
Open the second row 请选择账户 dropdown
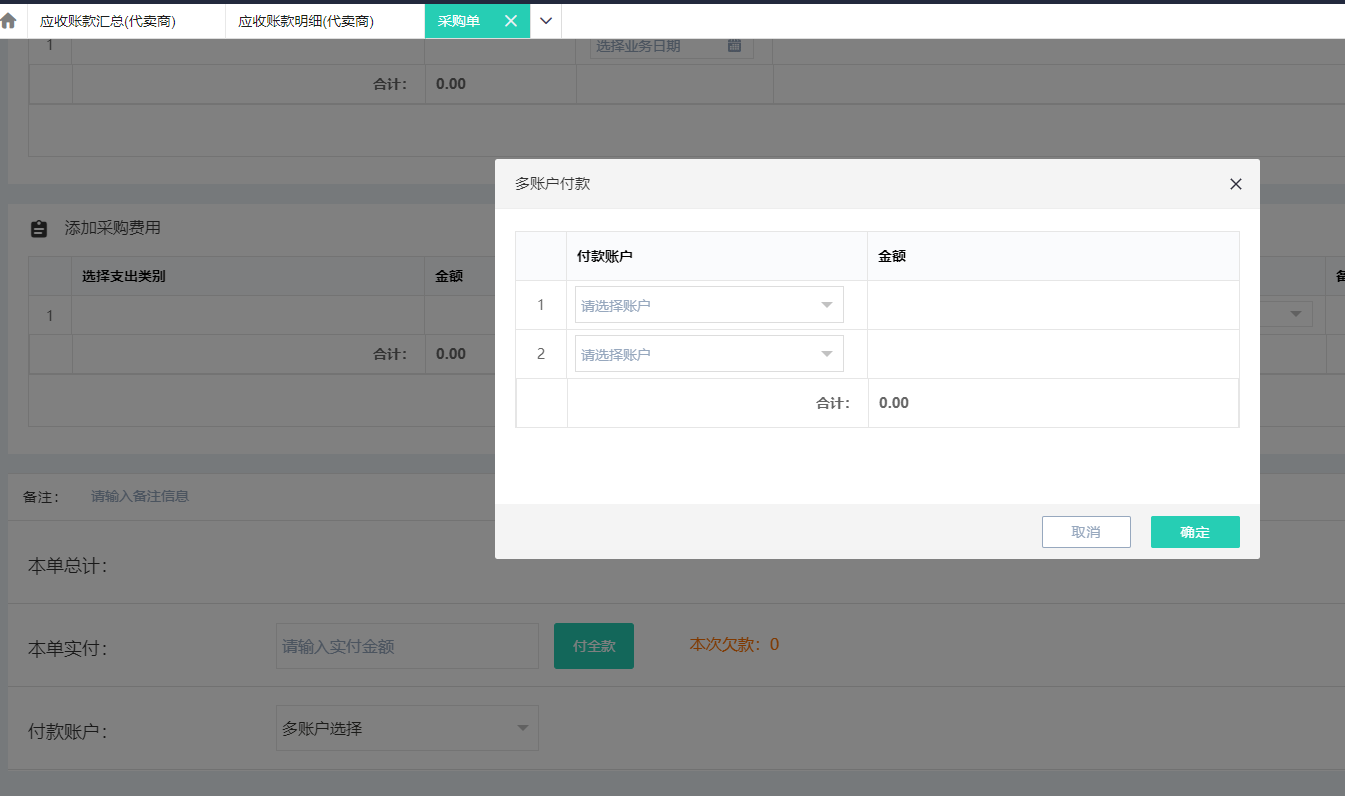pyautogui.click(x=709, y=354)
